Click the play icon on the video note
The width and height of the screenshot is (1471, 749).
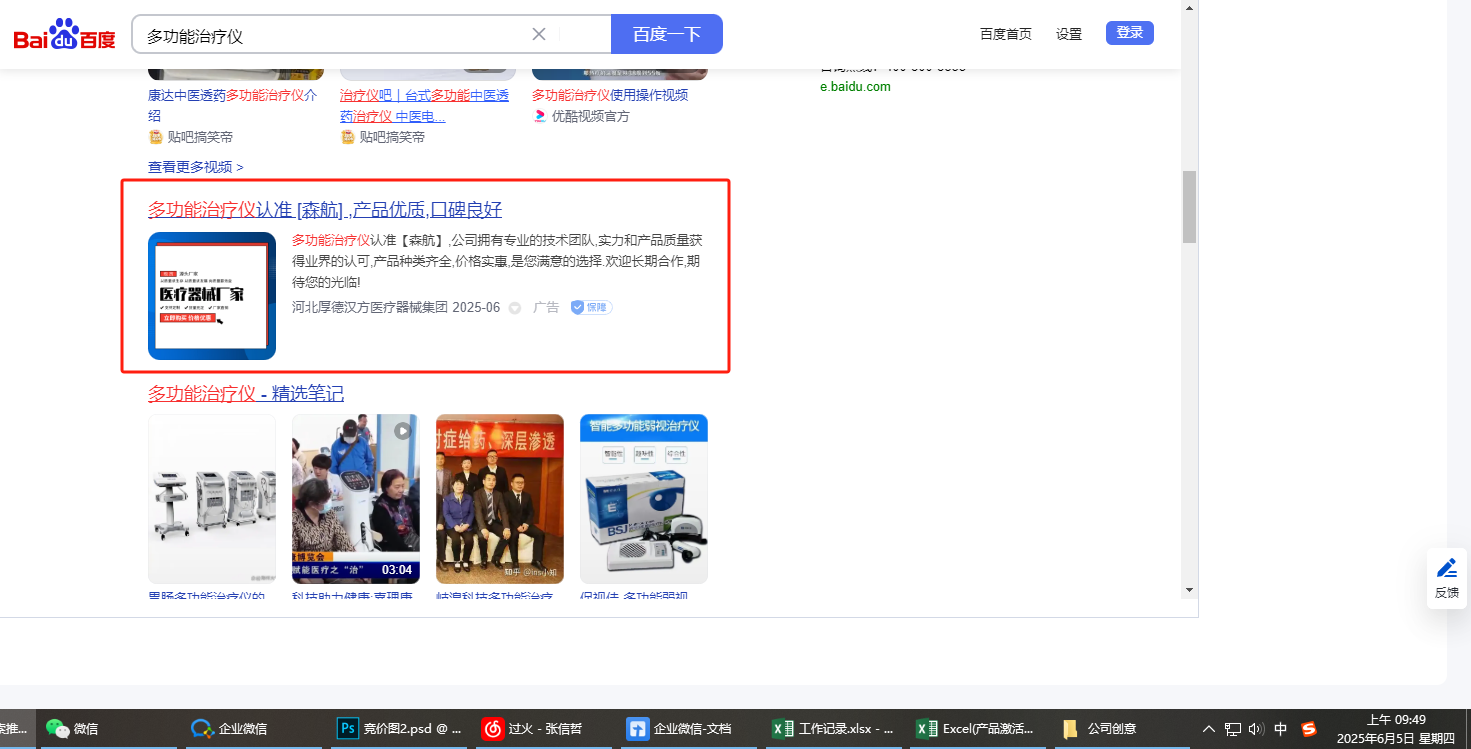pos(402,431)
